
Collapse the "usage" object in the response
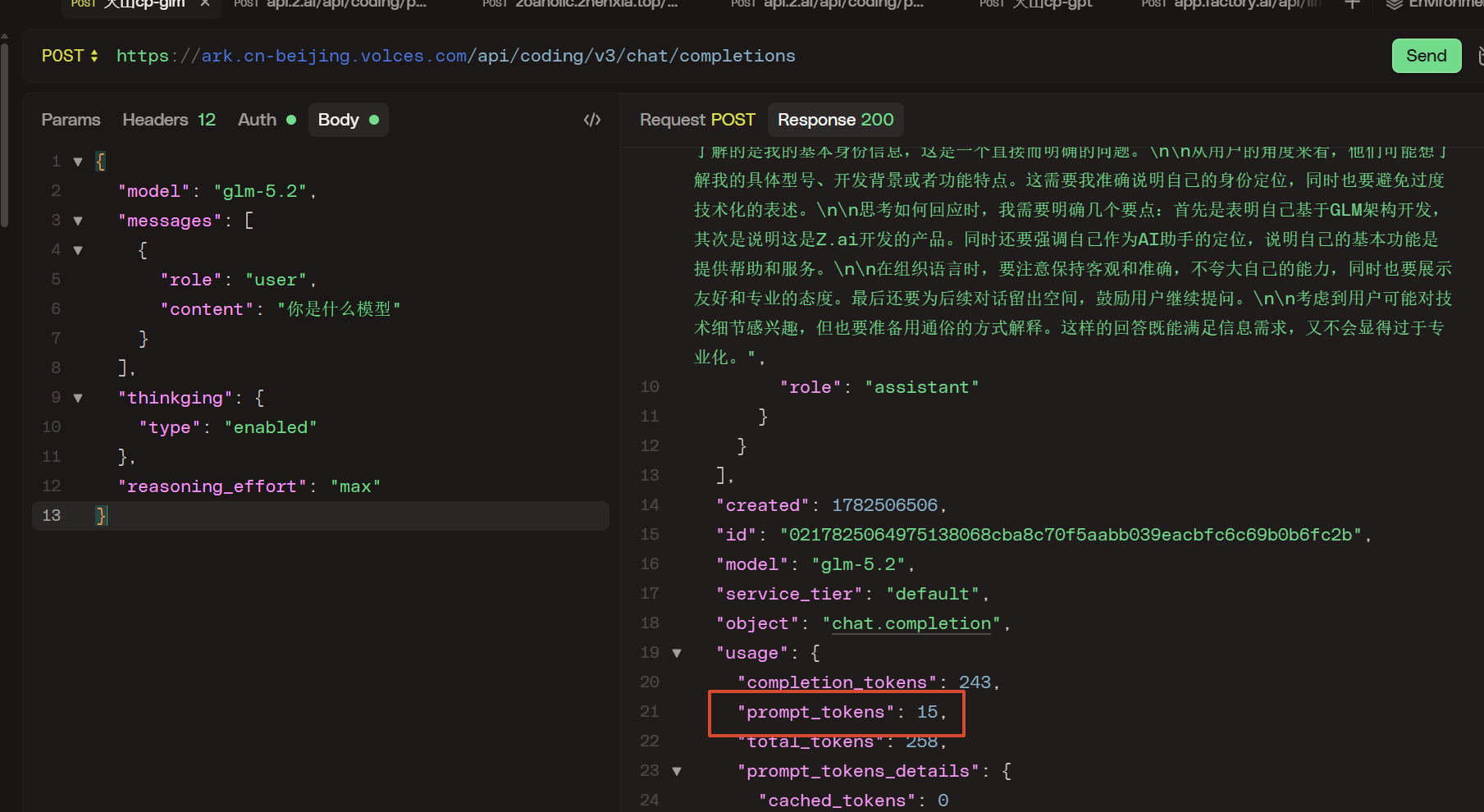[x=677, y=653]
